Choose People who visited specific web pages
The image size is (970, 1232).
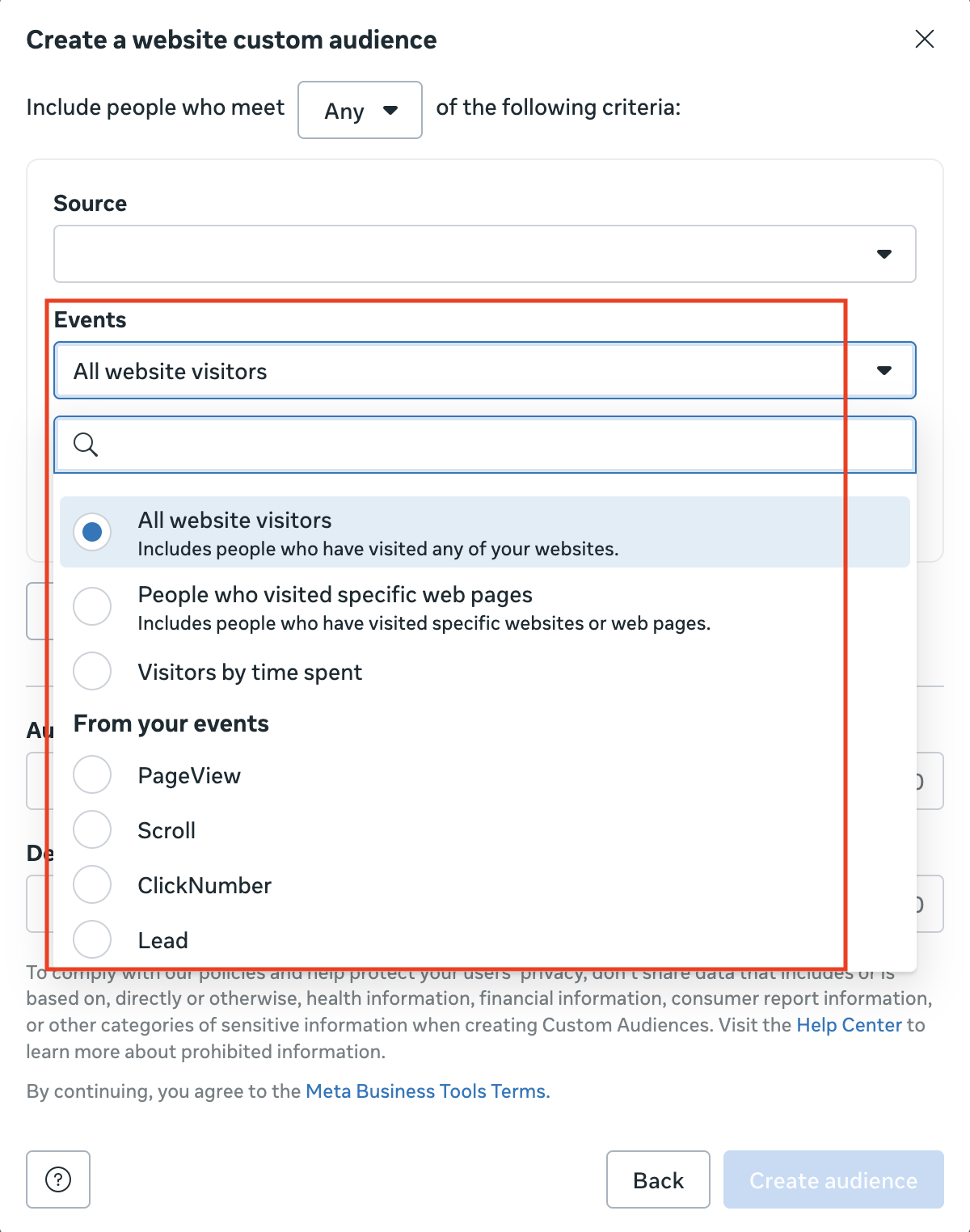pyautogui.click(x=92, y=606)
